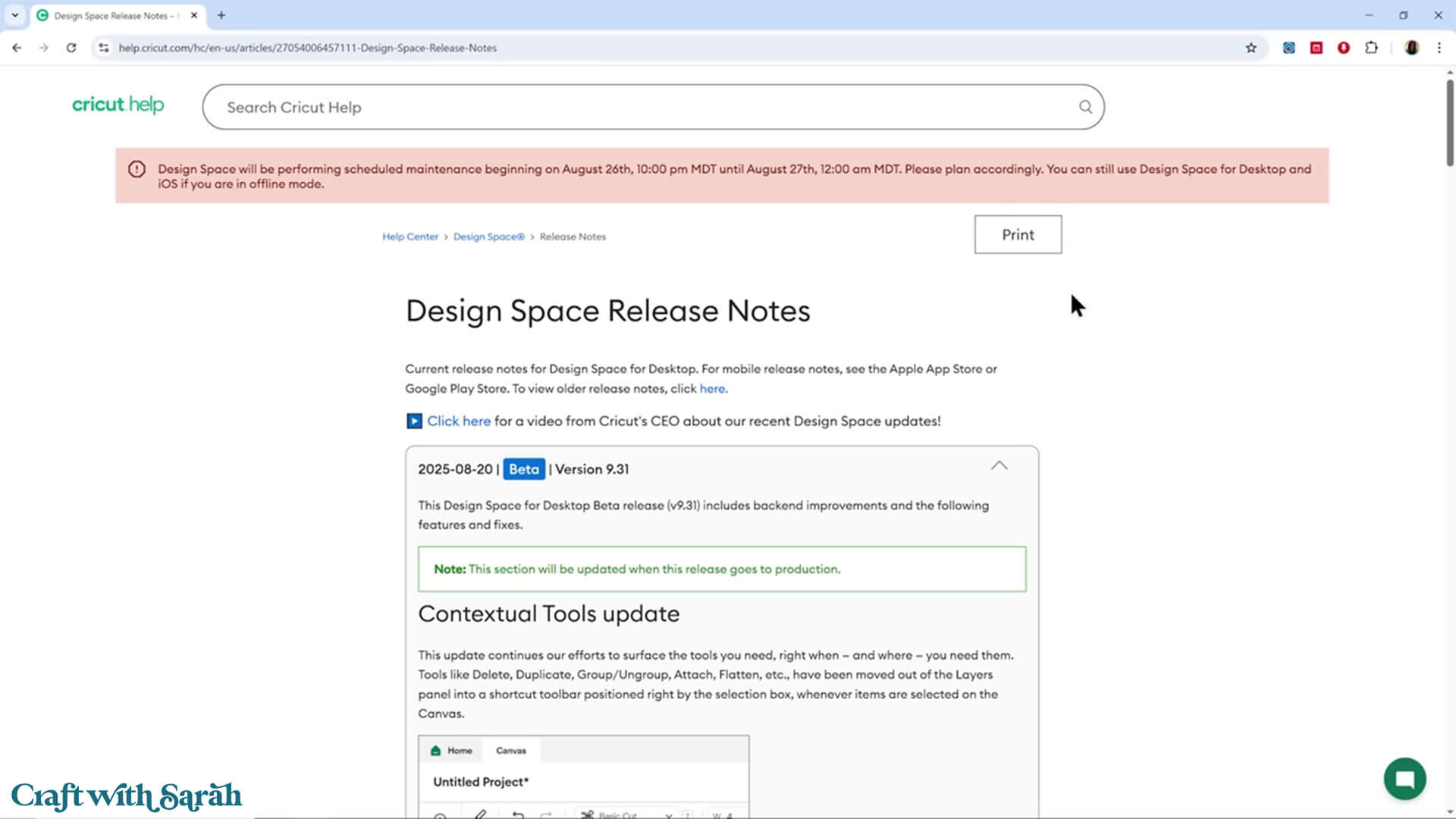The width and height of the screenshot is (1456, 819).
Task: Open the Chrome three-dot menu
Action: (1439, 48)
